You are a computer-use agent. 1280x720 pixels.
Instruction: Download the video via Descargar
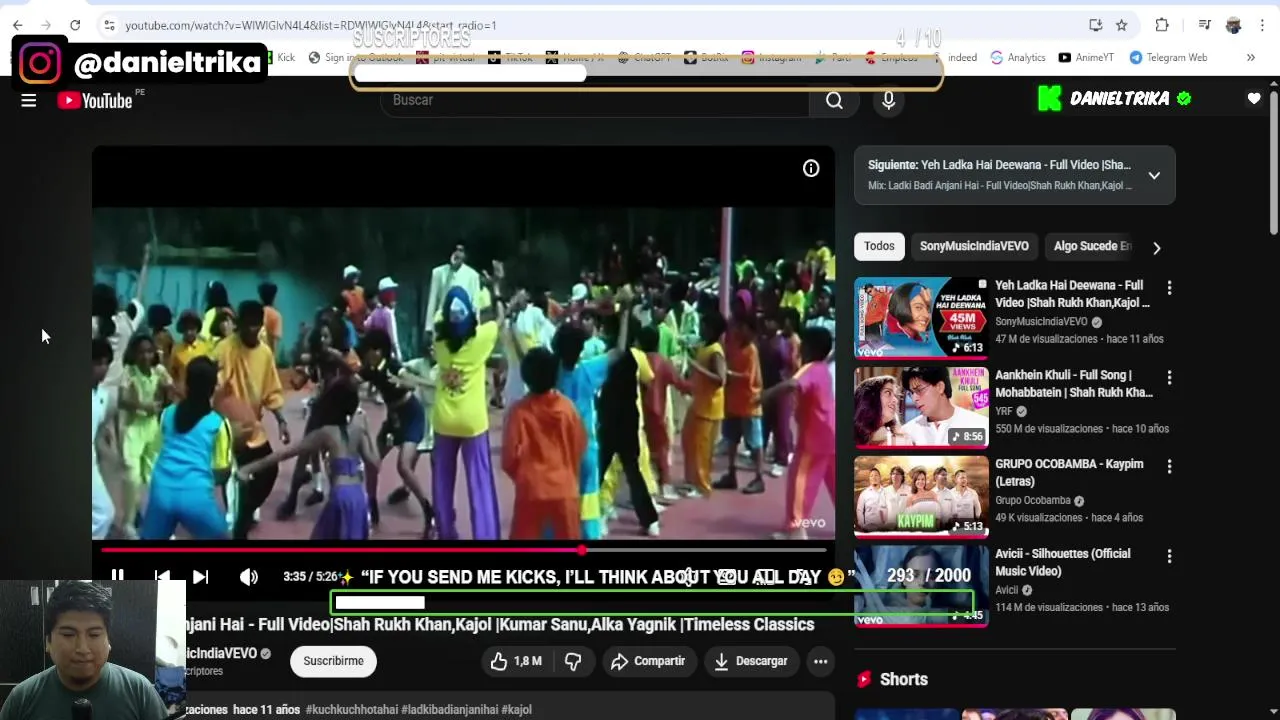[751, 661]
